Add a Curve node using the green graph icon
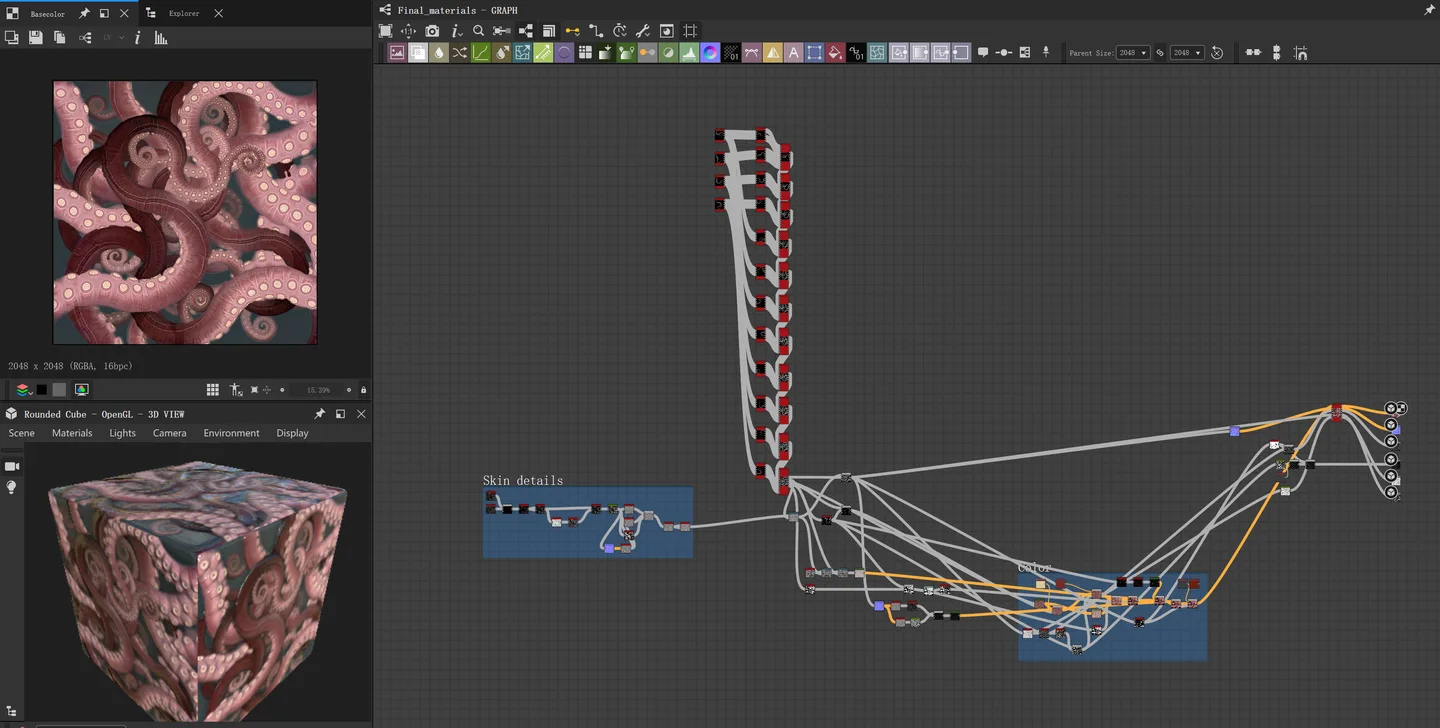Viewport: 1440px width, 728px height. 481,53
